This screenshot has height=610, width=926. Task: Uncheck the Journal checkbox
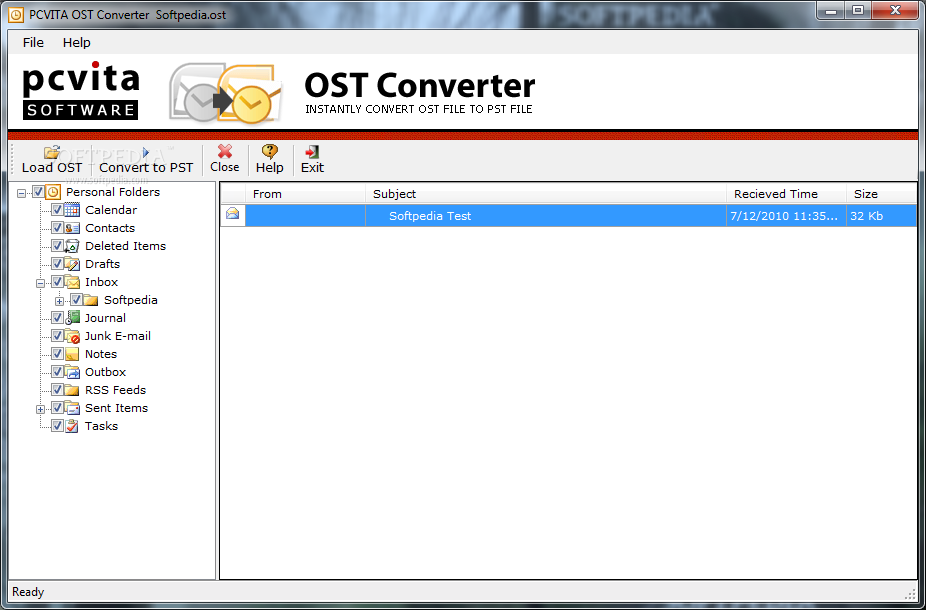click(x=57, y=318)
